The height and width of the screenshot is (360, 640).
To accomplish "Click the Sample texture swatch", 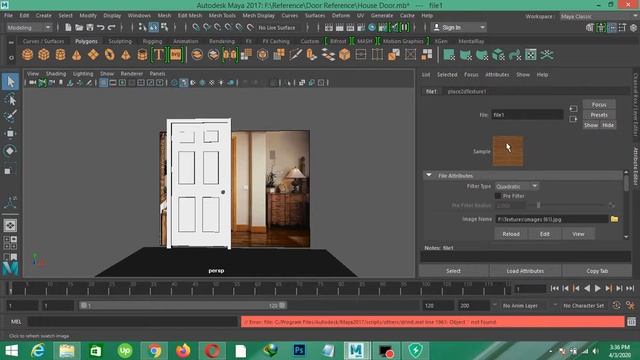I will point(508,151).
